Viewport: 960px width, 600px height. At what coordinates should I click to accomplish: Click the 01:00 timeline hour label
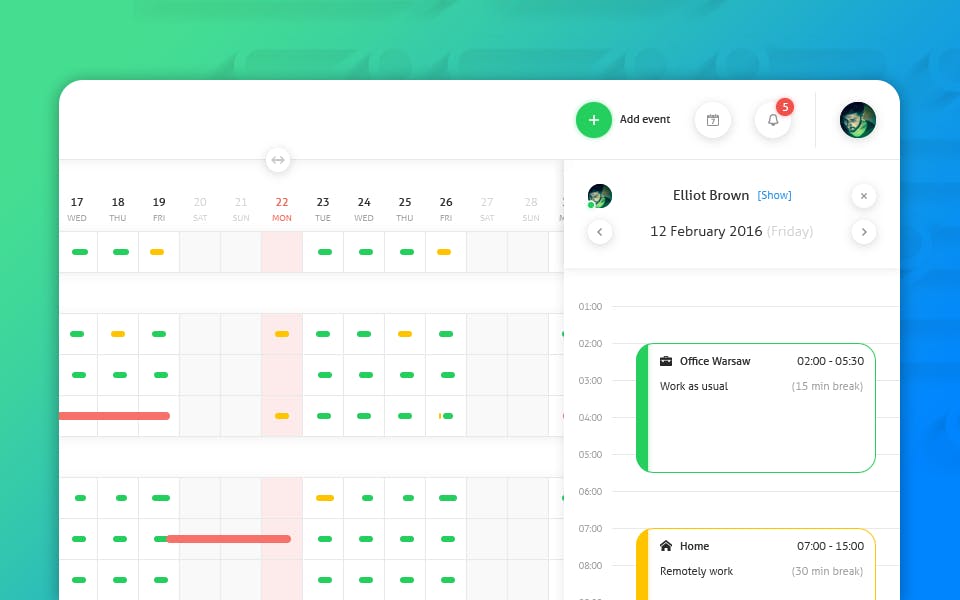tap(590, 306)
